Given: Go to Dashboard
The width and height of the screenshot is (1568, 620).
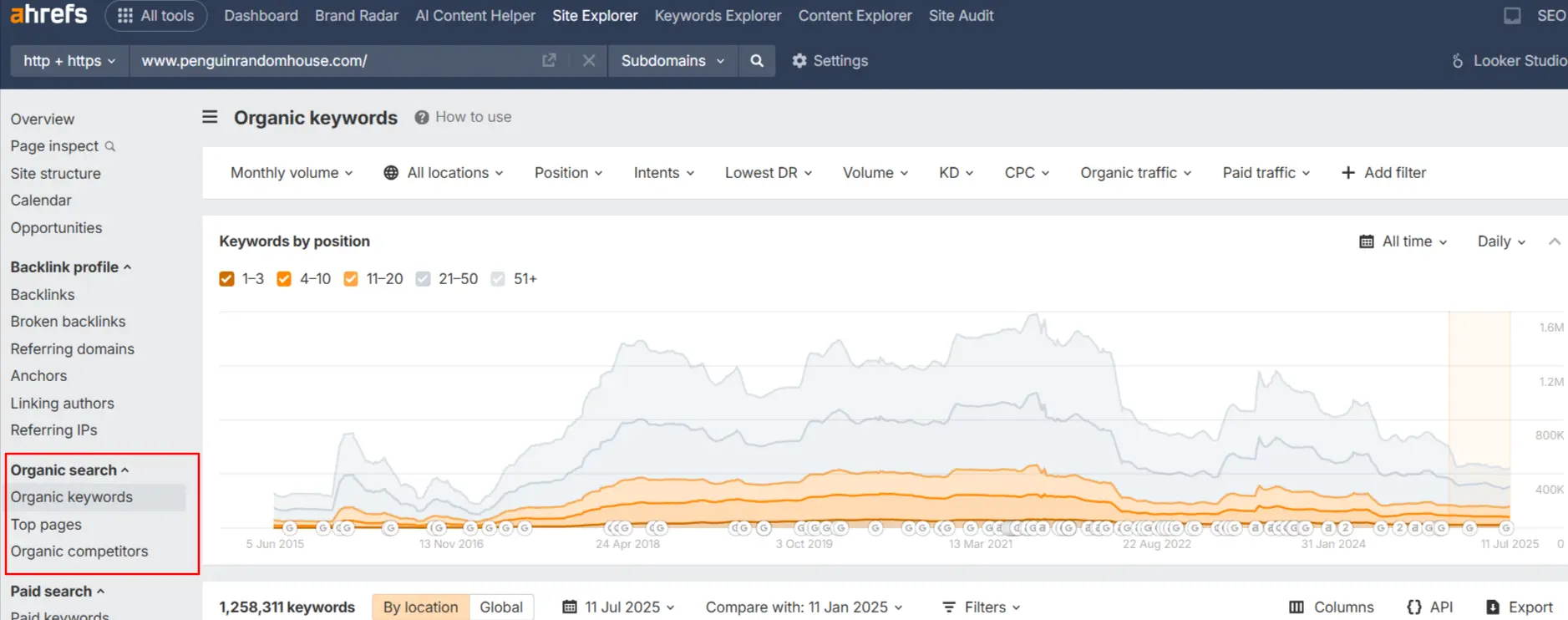Looking at the screenshot, I should click(x=261, y=16).
